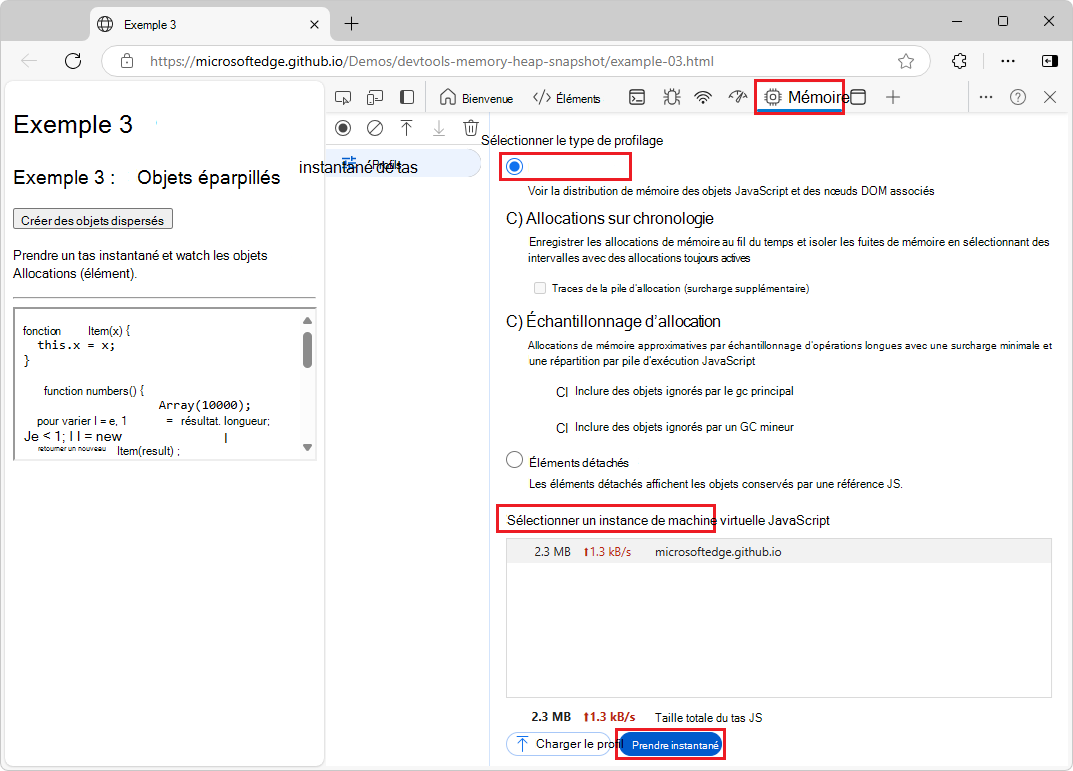Open Edge settings menu (ellipsis)

[x=1007, y=61]
